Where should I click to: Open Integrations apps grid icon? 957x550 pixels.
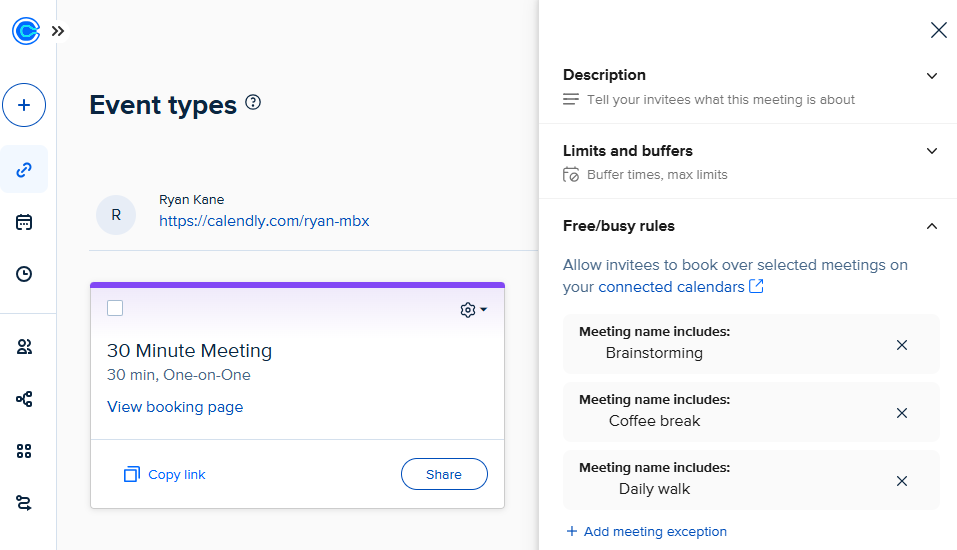click(24, 451)
